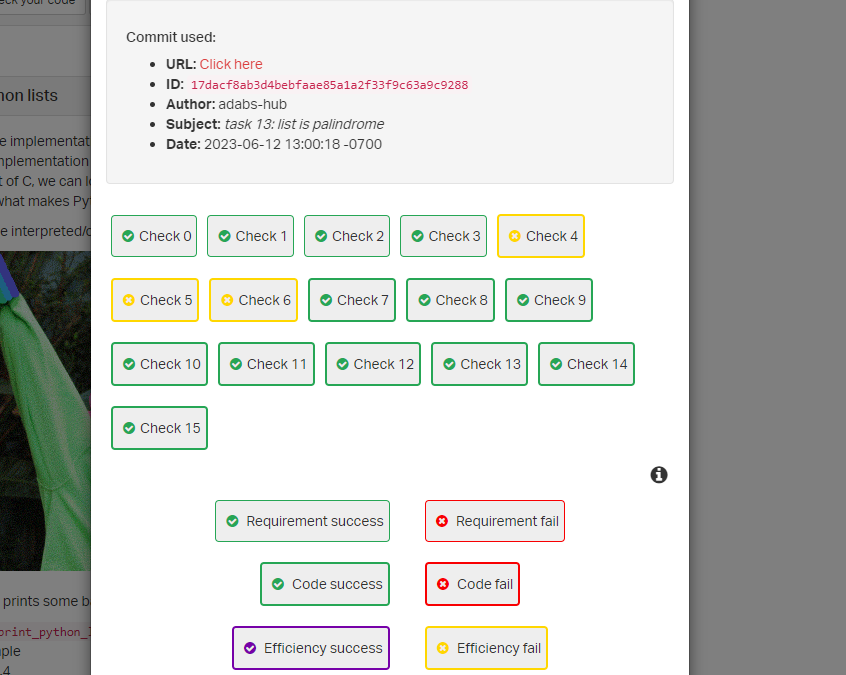Click the Requirement success legend badge

point(302,521)
